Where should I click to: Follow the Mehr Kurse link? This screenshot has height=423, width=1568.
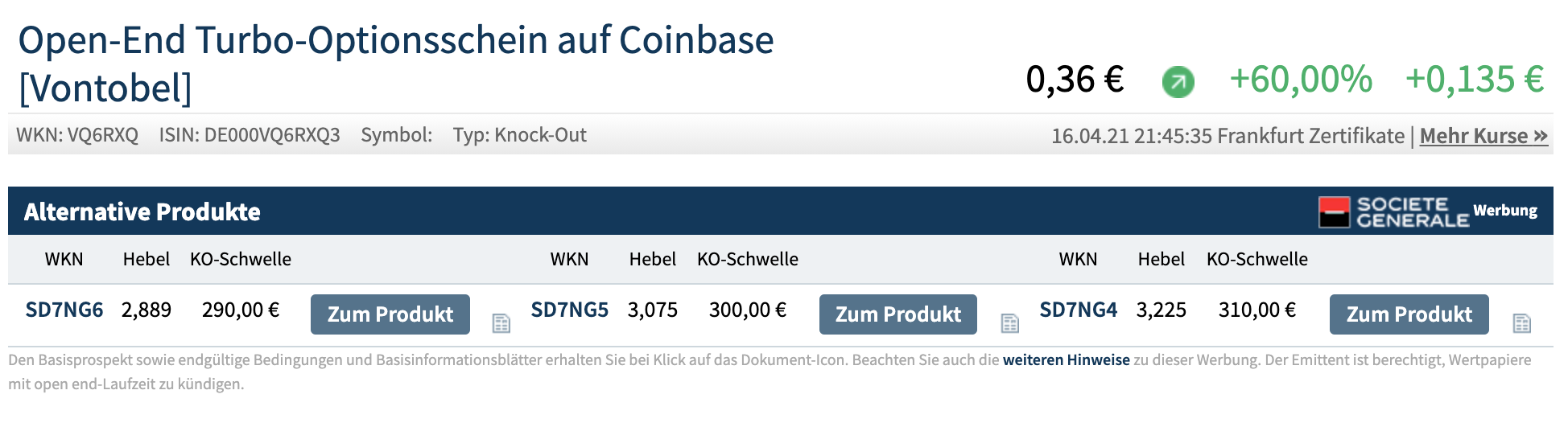1483,136
